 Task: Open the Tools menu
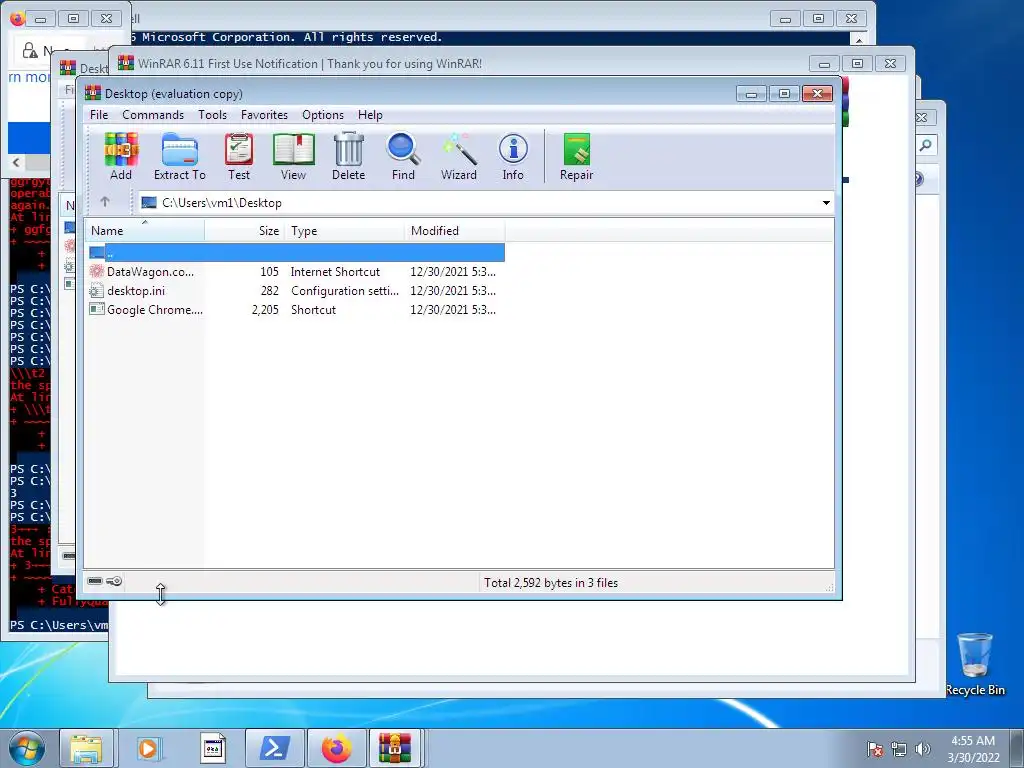(x=212, y=115)
